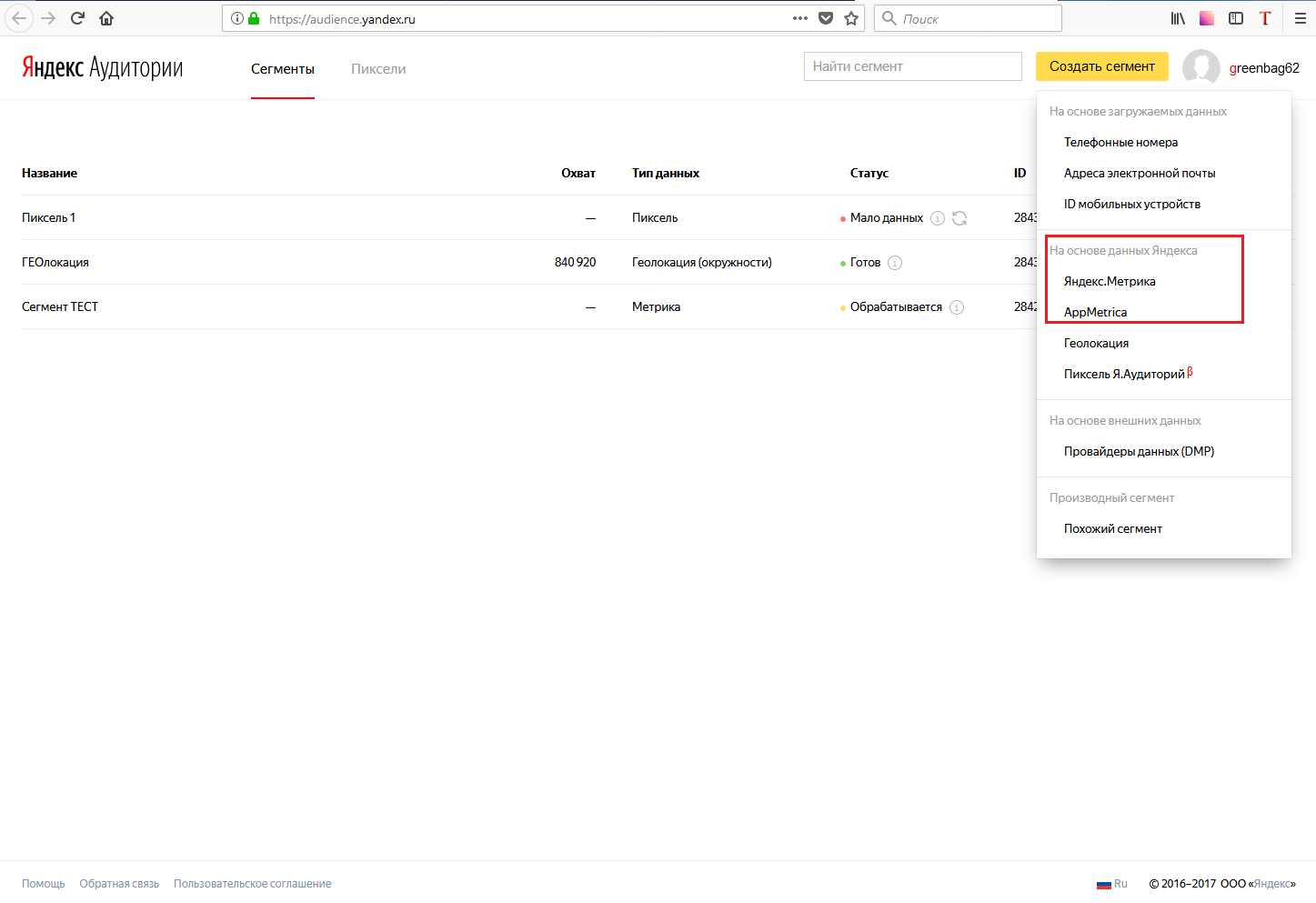This screenshot has width=1316, height=903.
Task: Reload the page
Action: (77, 18)
